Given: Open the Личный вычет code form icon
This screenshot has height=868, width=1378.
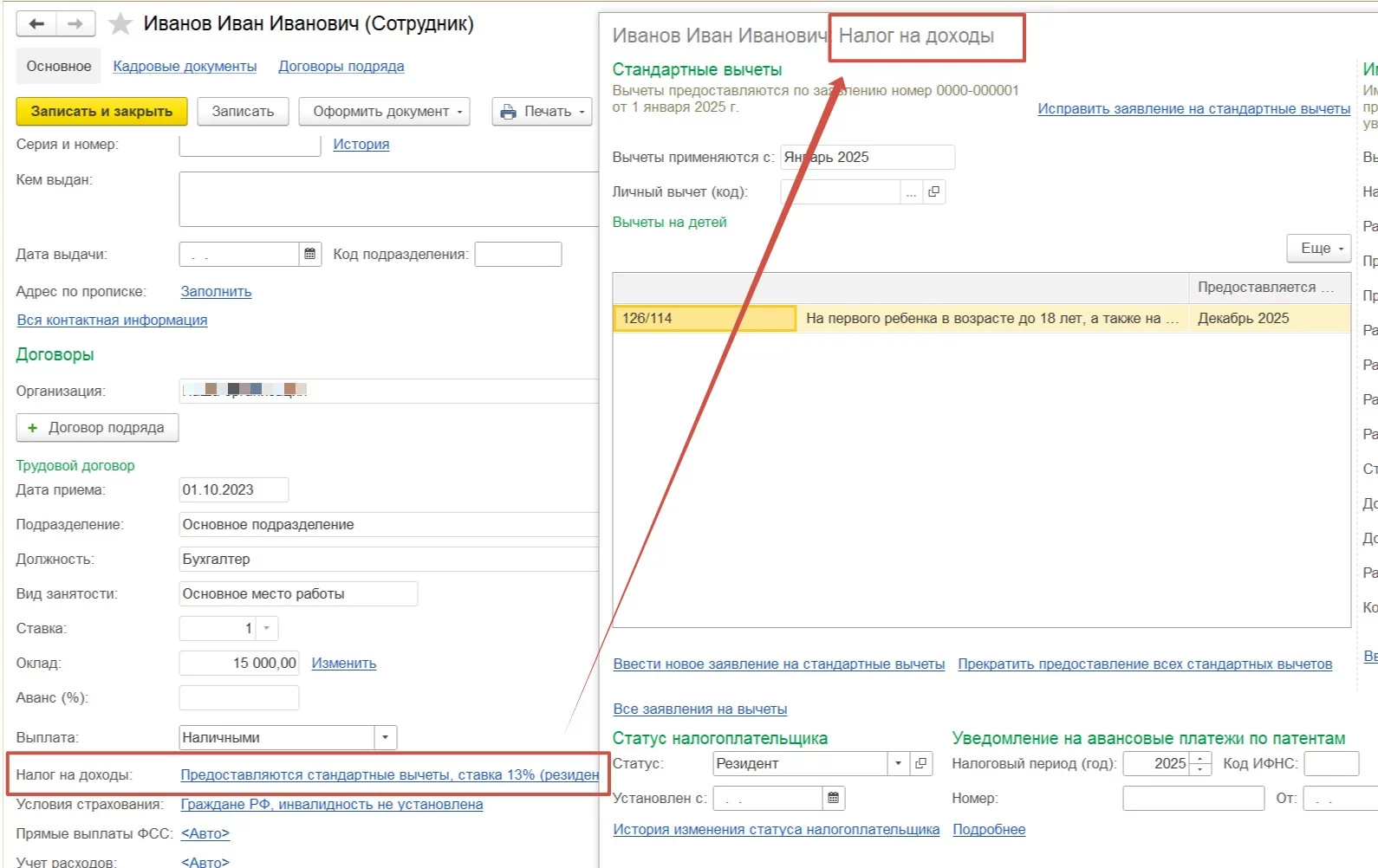Looking at the screenshot, I should pyautogui.click(x=933, y=191).
